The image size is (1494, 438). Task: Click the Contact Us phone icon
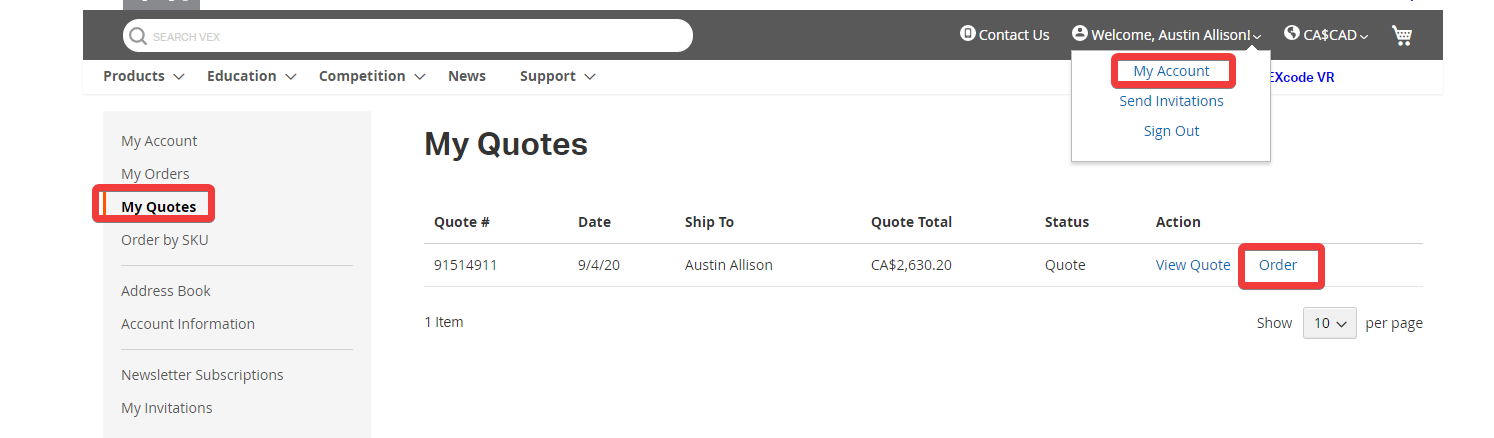tap(967, 34)
